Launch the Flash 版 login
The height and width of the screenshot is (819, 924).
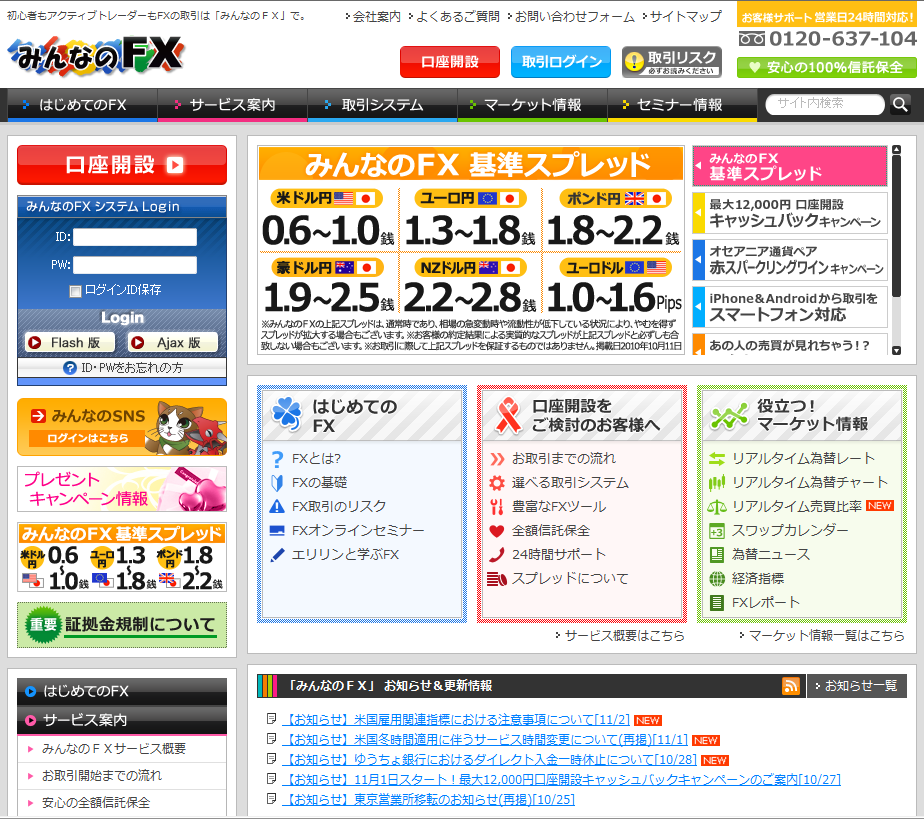coord(70,342)
